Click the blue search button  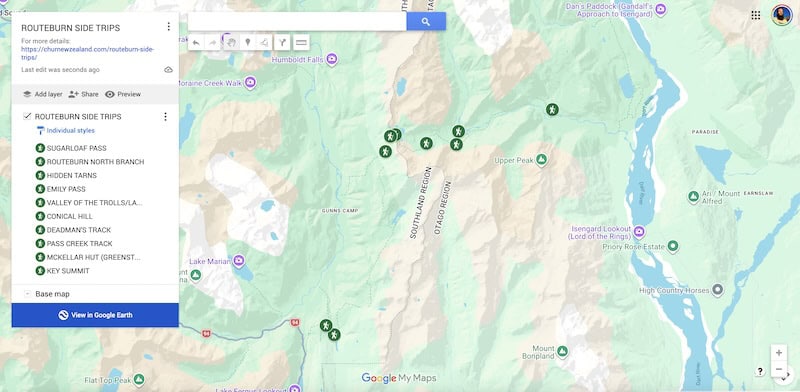tap(426, 21)
